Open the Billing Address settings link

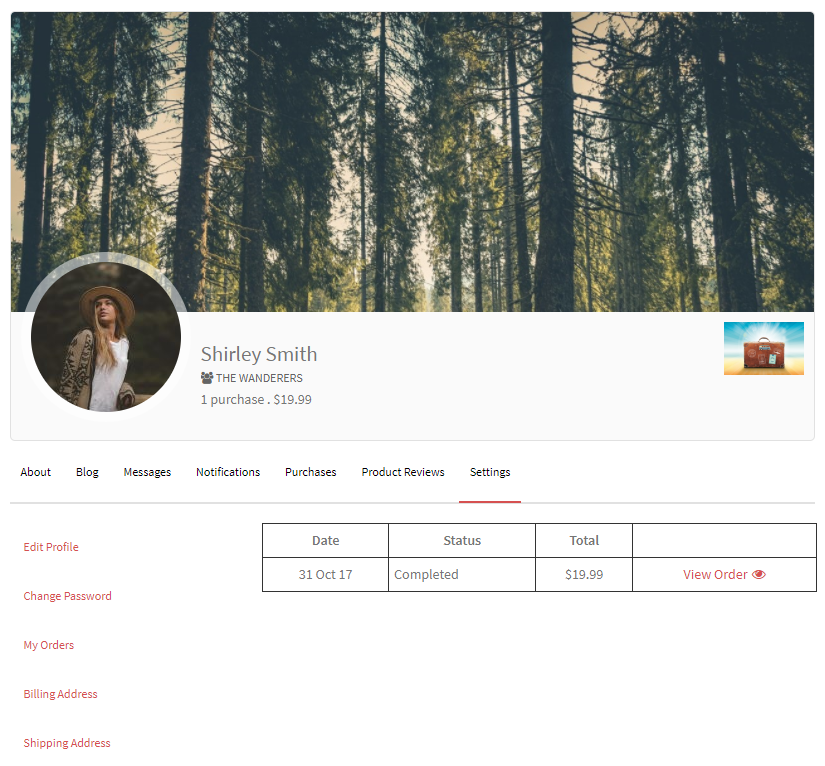tap(61, 694)
